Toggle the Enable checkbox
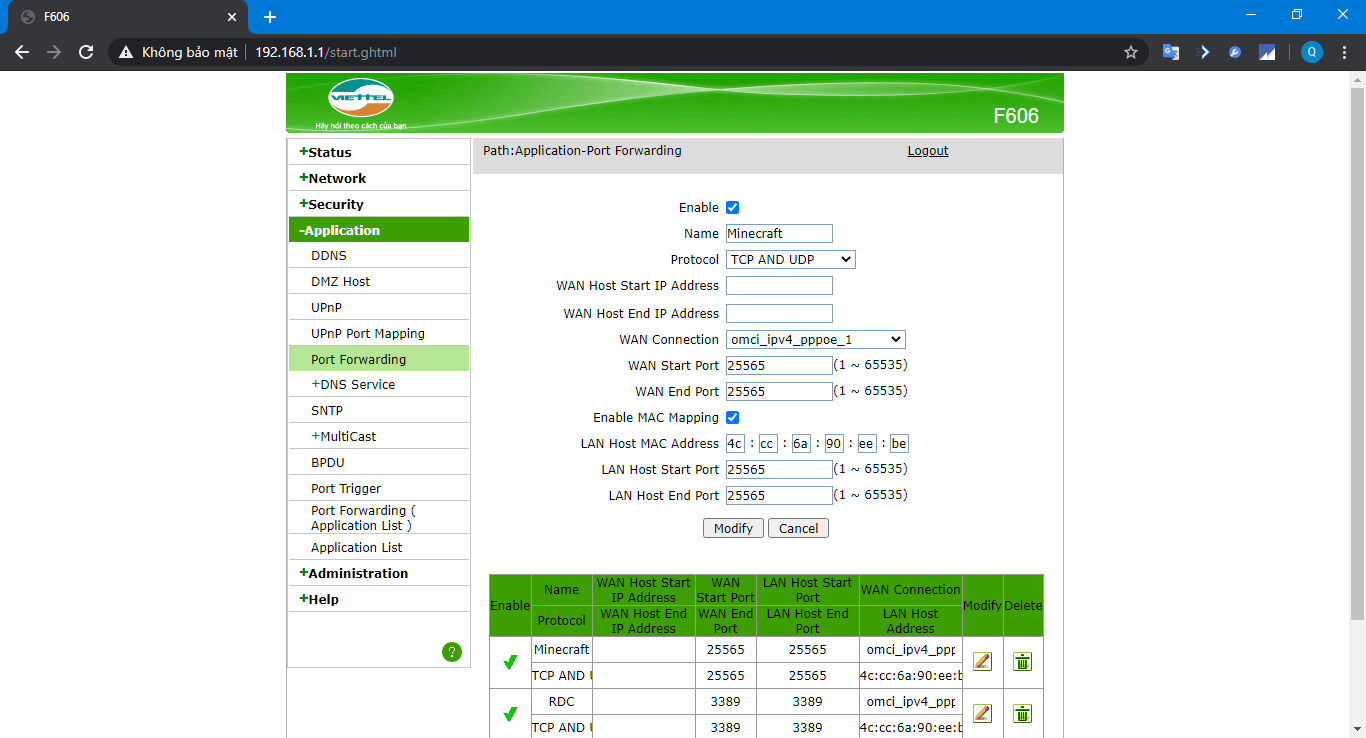This screenshot has height=738, width=1366. [x=732, y=208]
